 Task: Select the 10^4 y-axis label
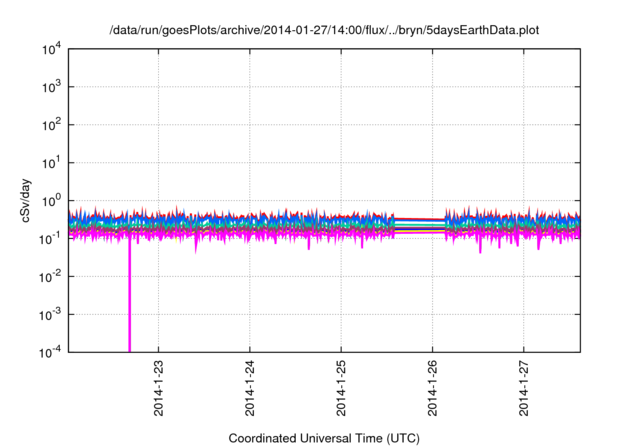51,50
